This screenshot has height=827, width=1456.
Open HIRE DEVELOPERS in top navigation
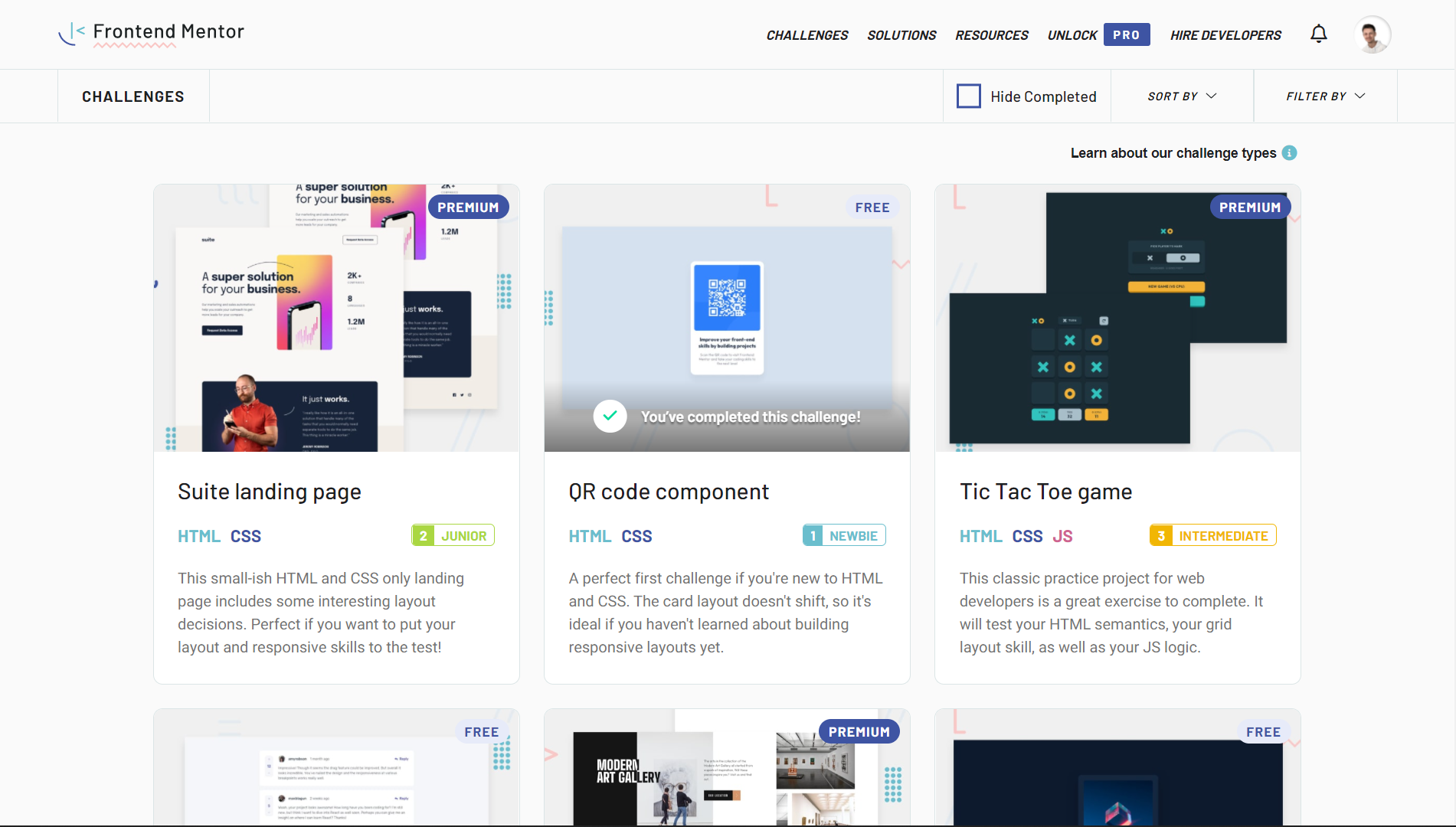pos(1225,35)
